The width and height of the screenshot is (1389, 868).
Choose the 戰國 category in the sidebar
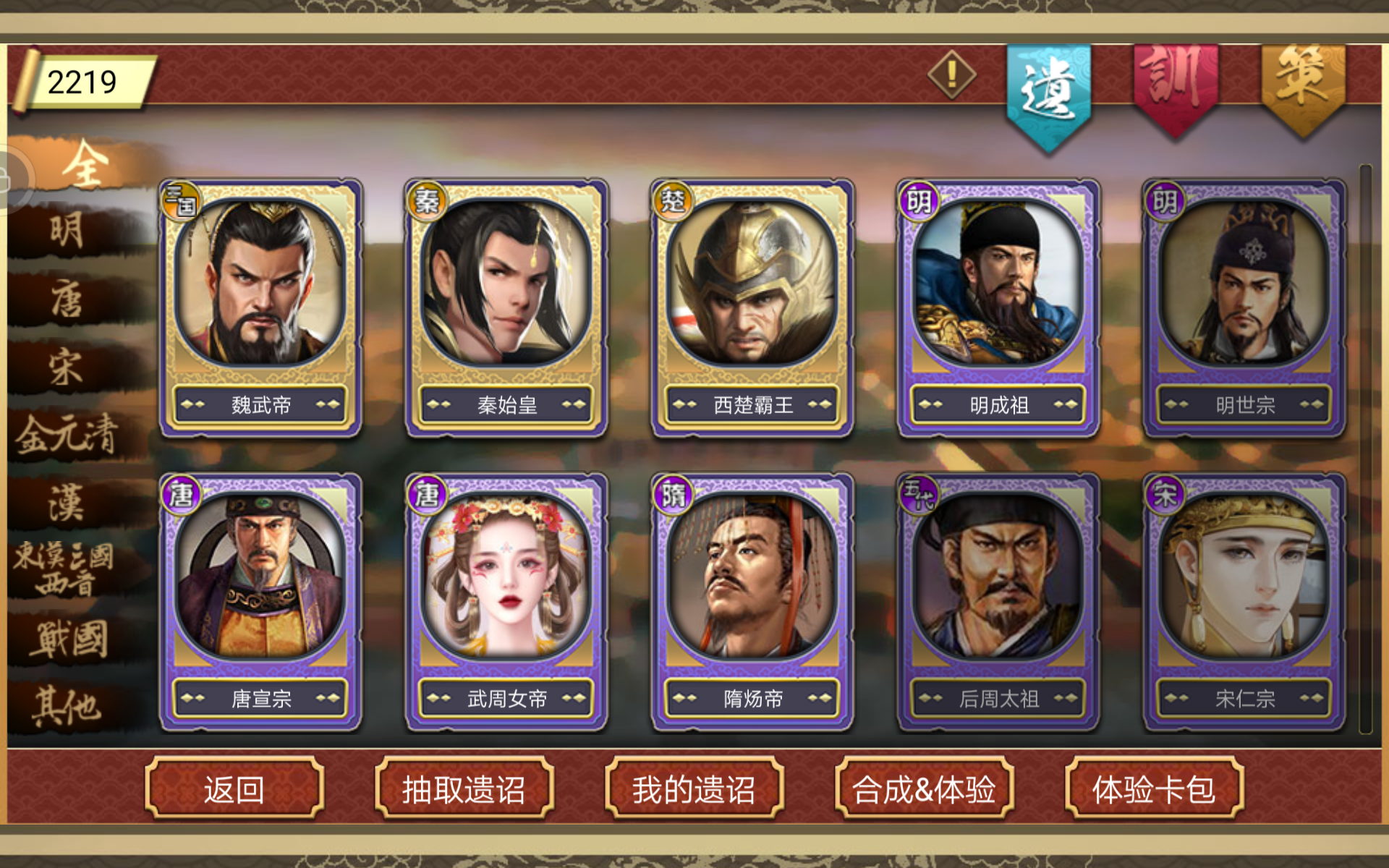[x=69, y=639]
